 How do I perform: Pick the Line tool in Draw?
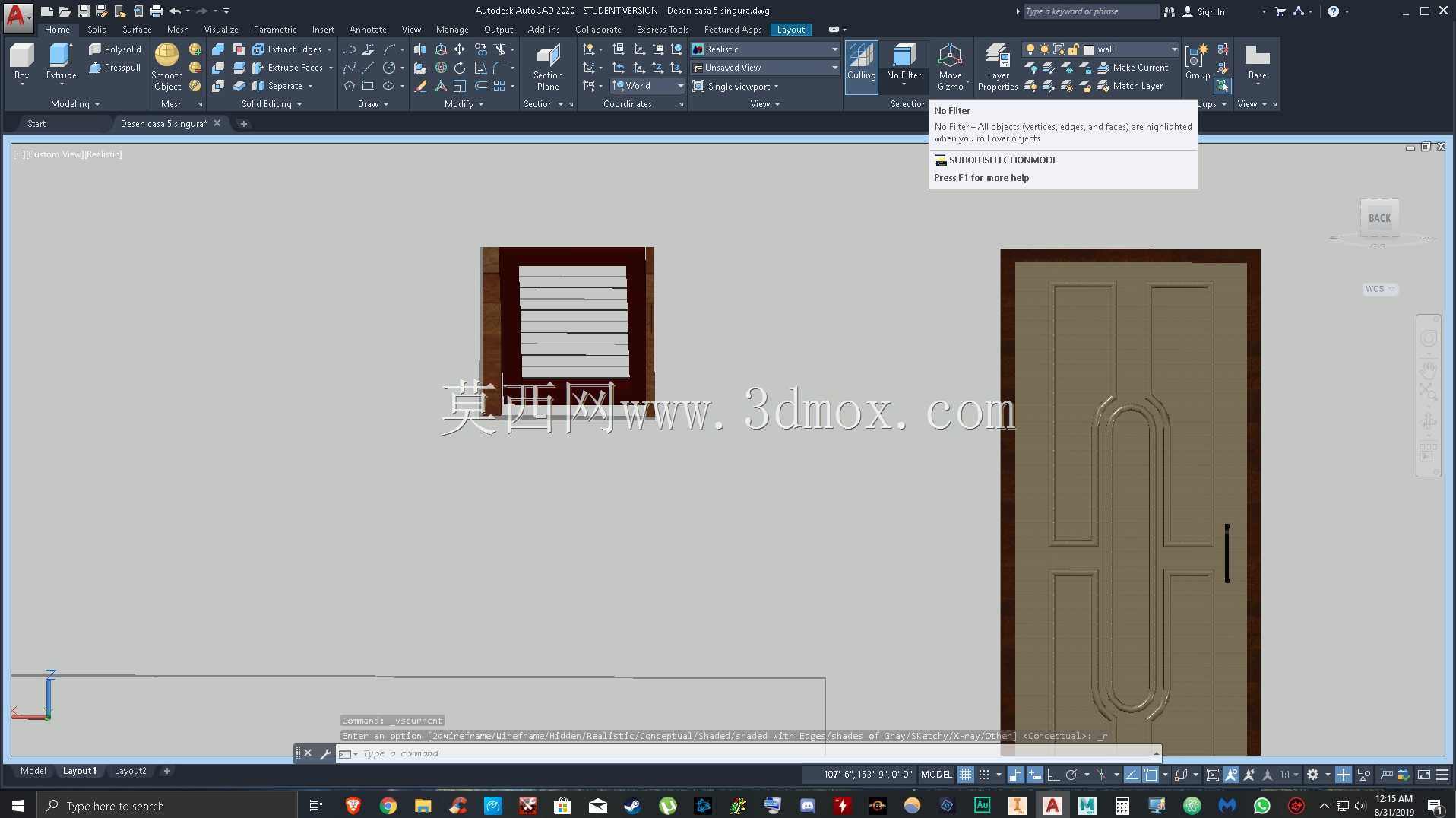[368, 68]
